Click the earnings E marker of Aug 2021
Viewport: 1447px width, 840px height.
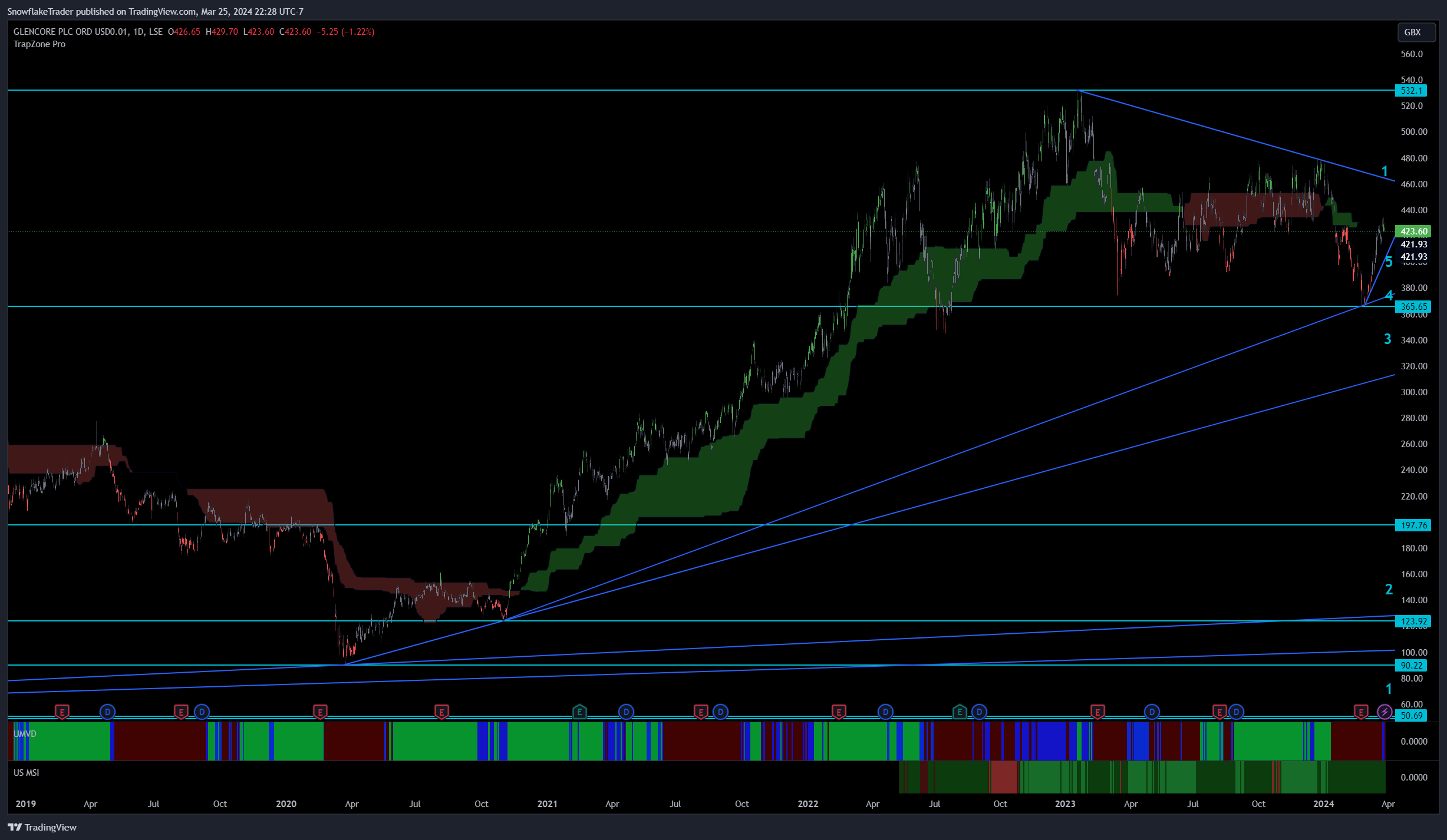pyautogui.click(x=701, y=712)
